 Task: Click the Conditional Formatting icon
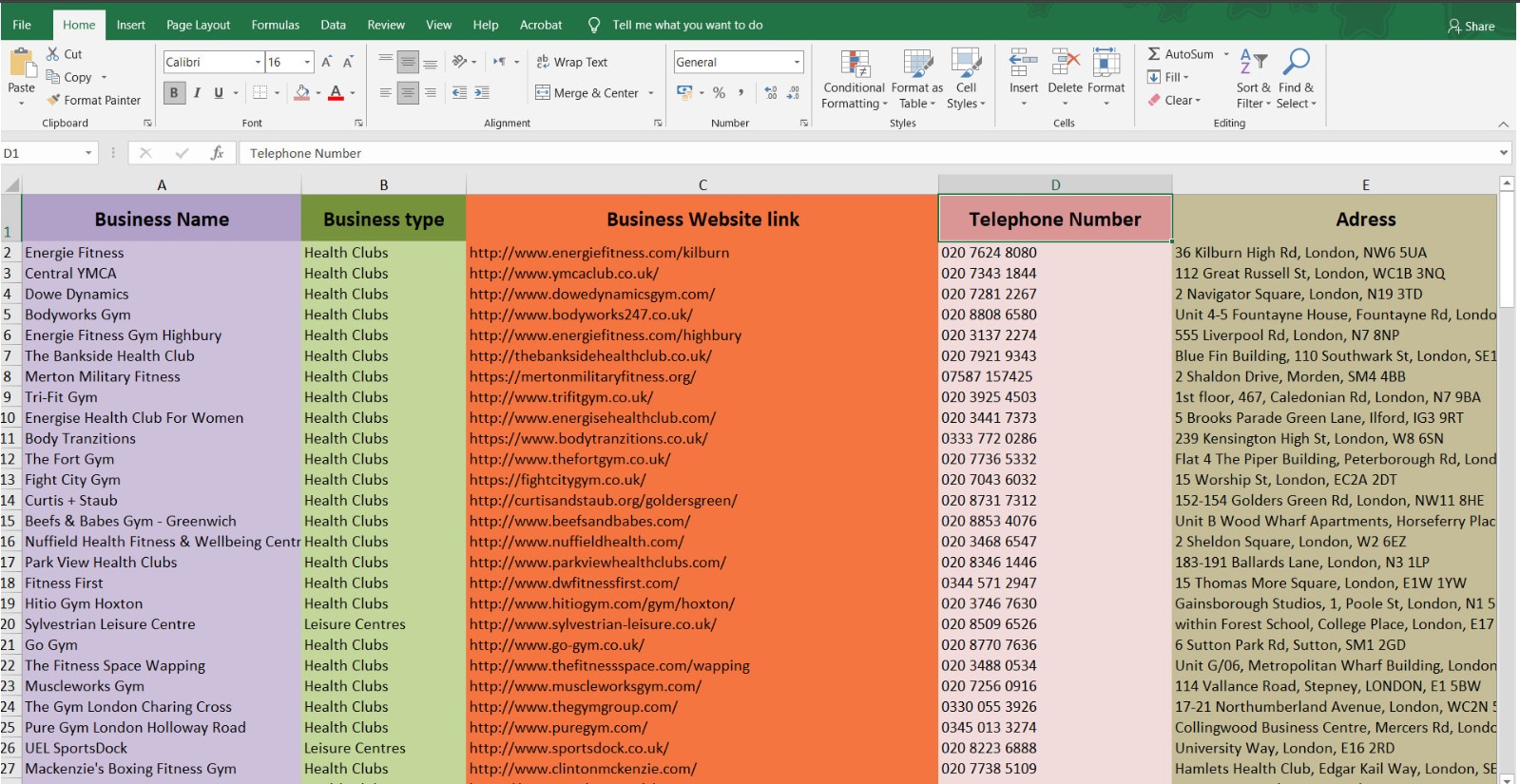[x=854, y=66]
